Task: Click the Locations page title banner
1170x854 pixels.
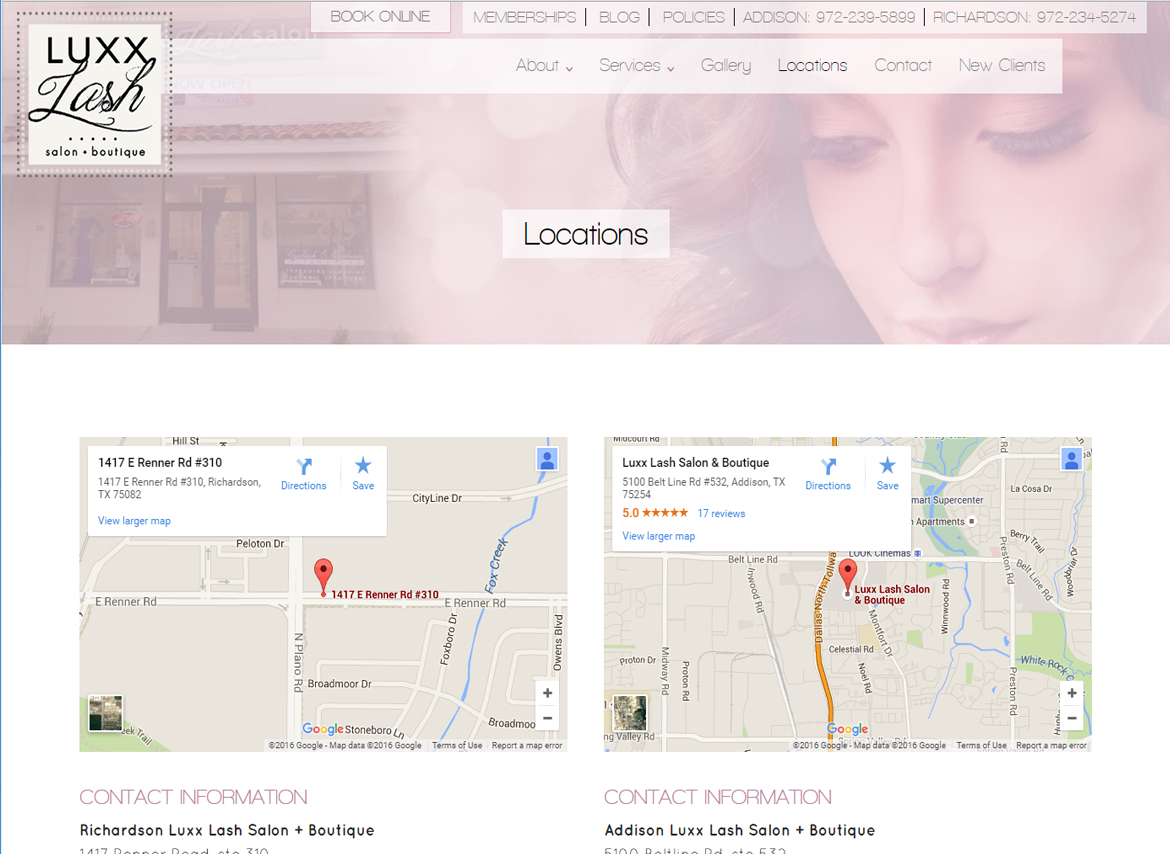Action: coord(586,234)
